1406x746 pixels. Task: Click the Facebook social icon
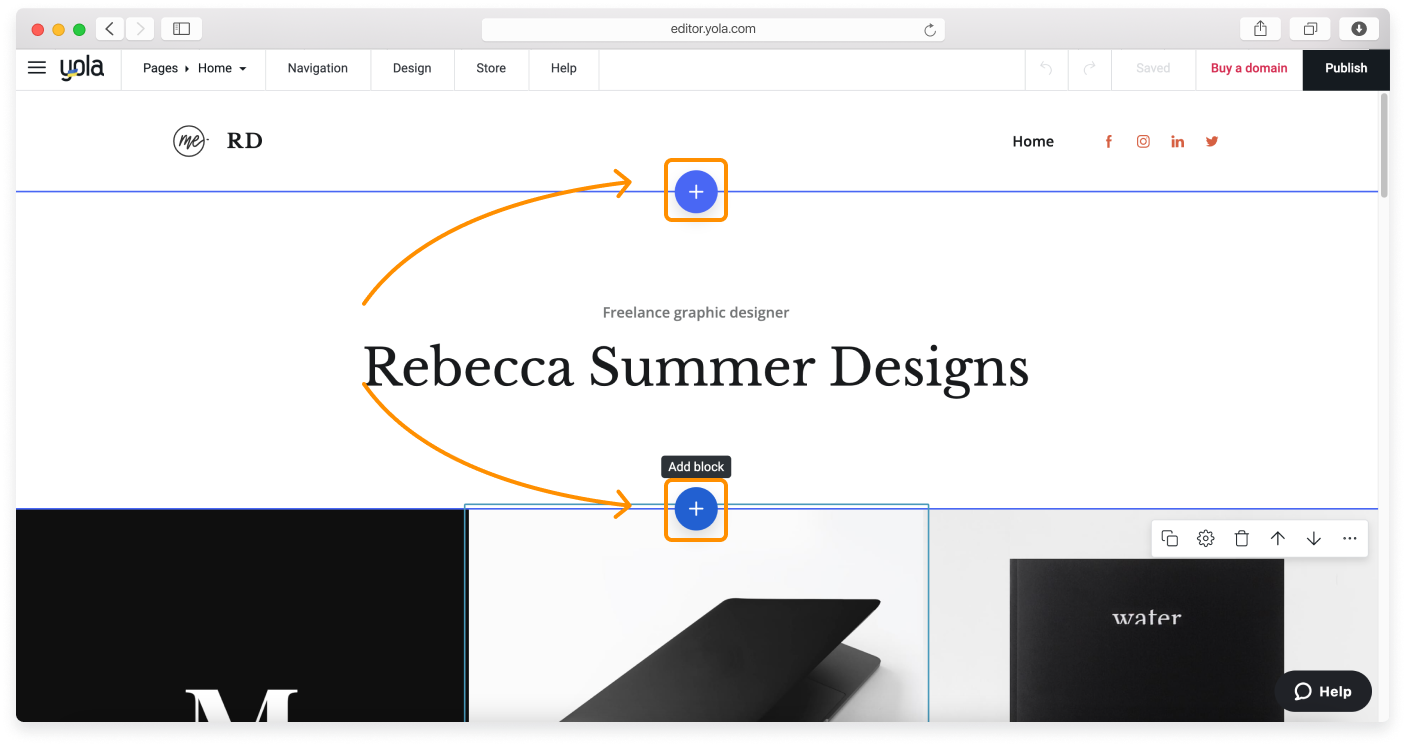tap(1108, 142)
